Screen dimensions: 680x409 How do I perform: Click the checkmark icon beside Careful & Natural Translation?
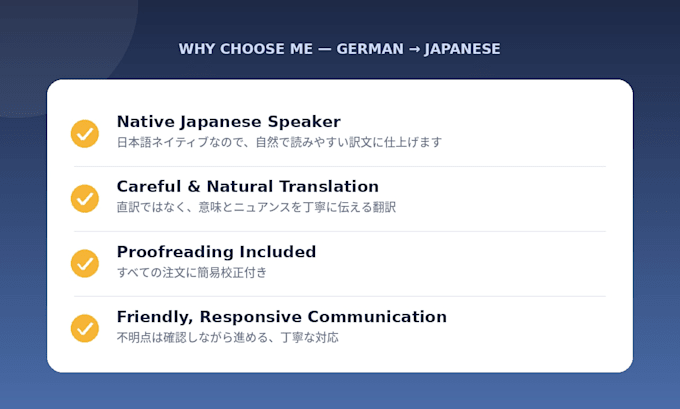pos(85,199)
